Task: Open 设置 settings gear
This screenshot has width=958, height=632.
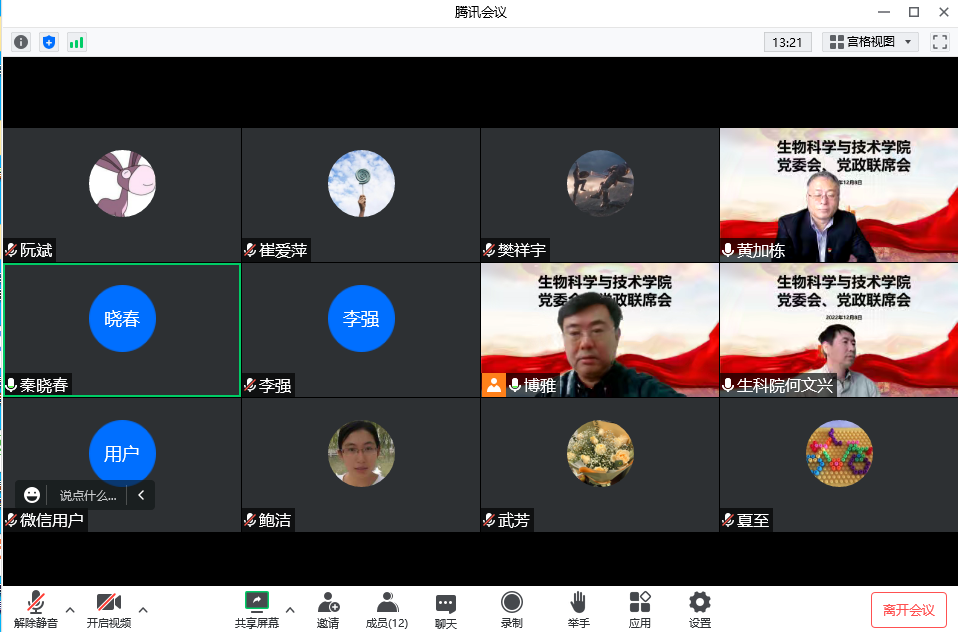Action: click(x=700, y=608)
